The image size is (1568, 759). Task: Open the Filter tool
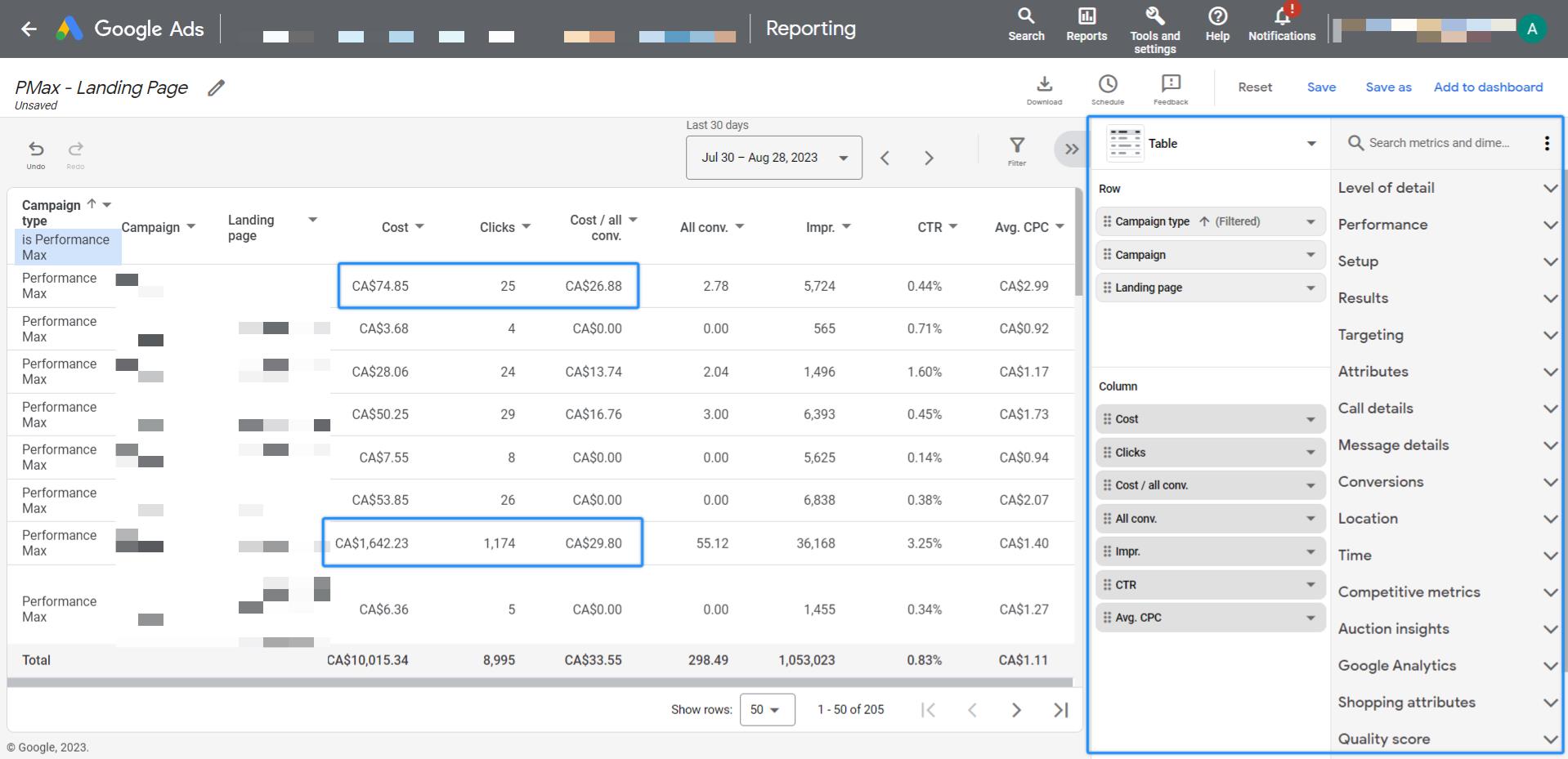(1017, 151)
